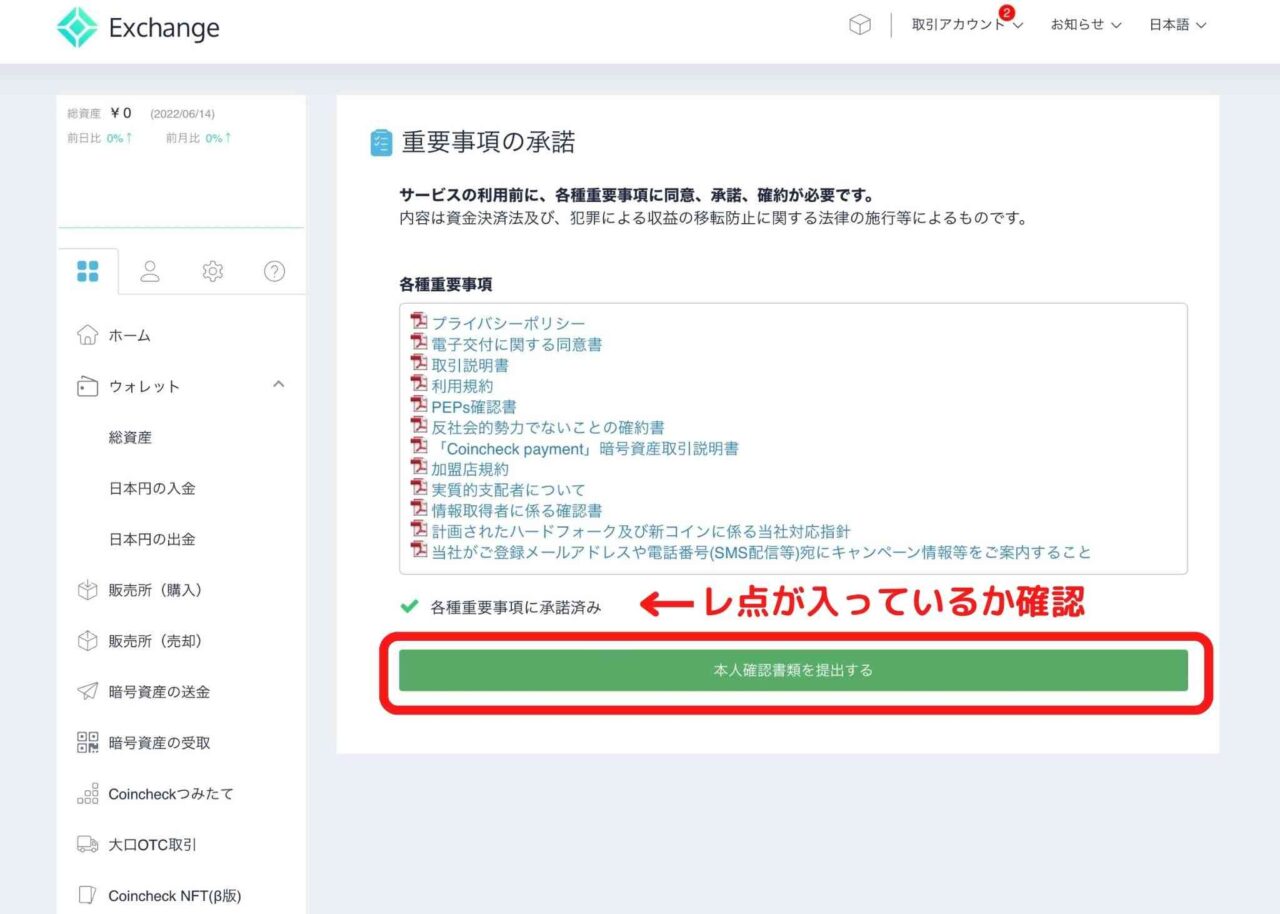The image size is (1280, 914).
Task: Click the 販売所（売却）cube icon
Action: (x=88, y=641)
